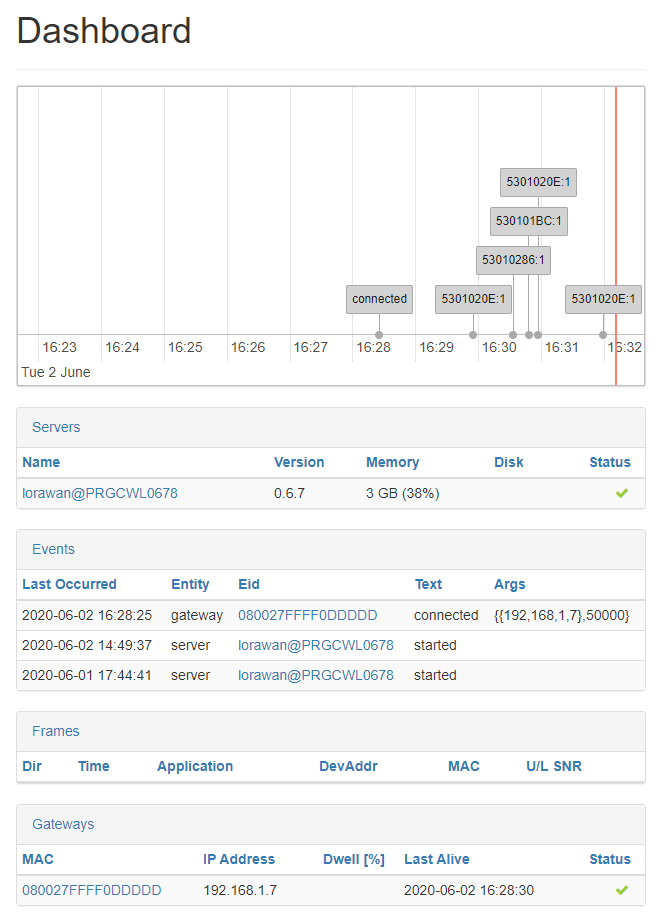Image resolution: width=662 pixels, height=915 pixels.
Task: Sort Events by Text column
Action: (428, 585)
